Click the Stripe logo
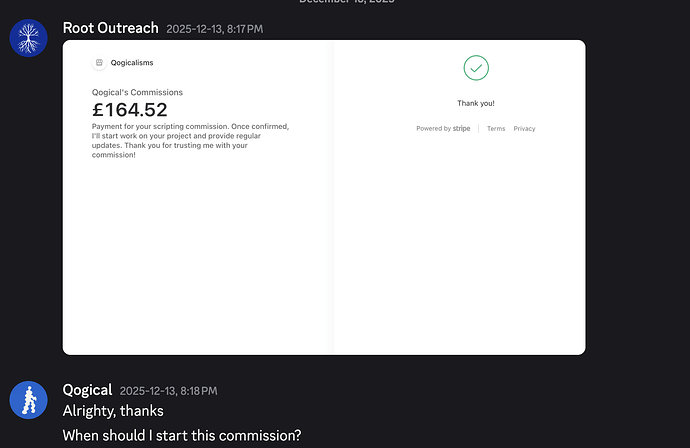Image resolution: width=690 pixels, height=448 pixels. (461, 128)
